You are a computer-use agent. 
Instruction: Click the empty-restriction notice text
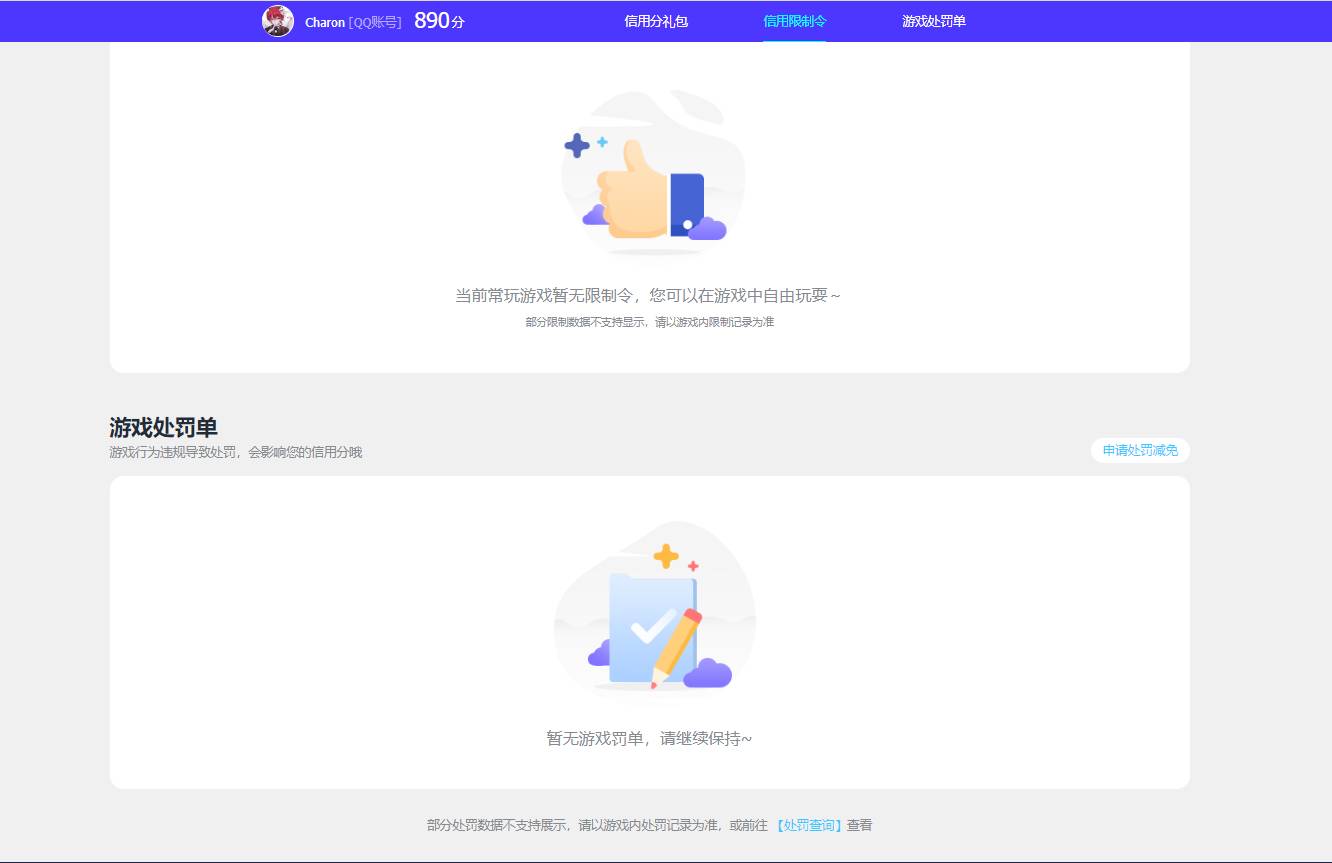coord(649,295)
